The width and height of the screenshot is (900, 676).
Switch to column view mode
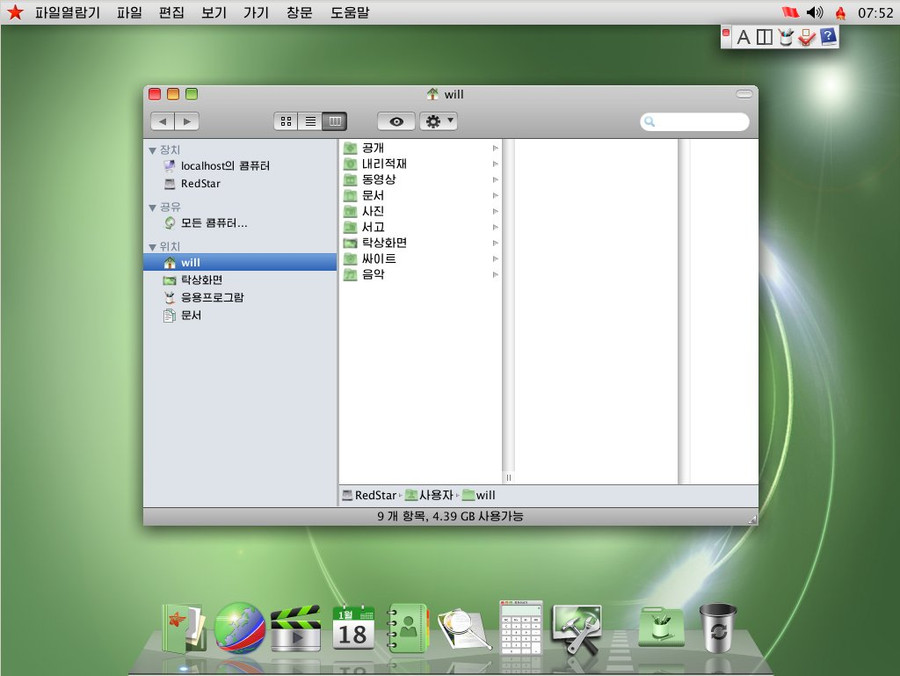tap(334, 121)
